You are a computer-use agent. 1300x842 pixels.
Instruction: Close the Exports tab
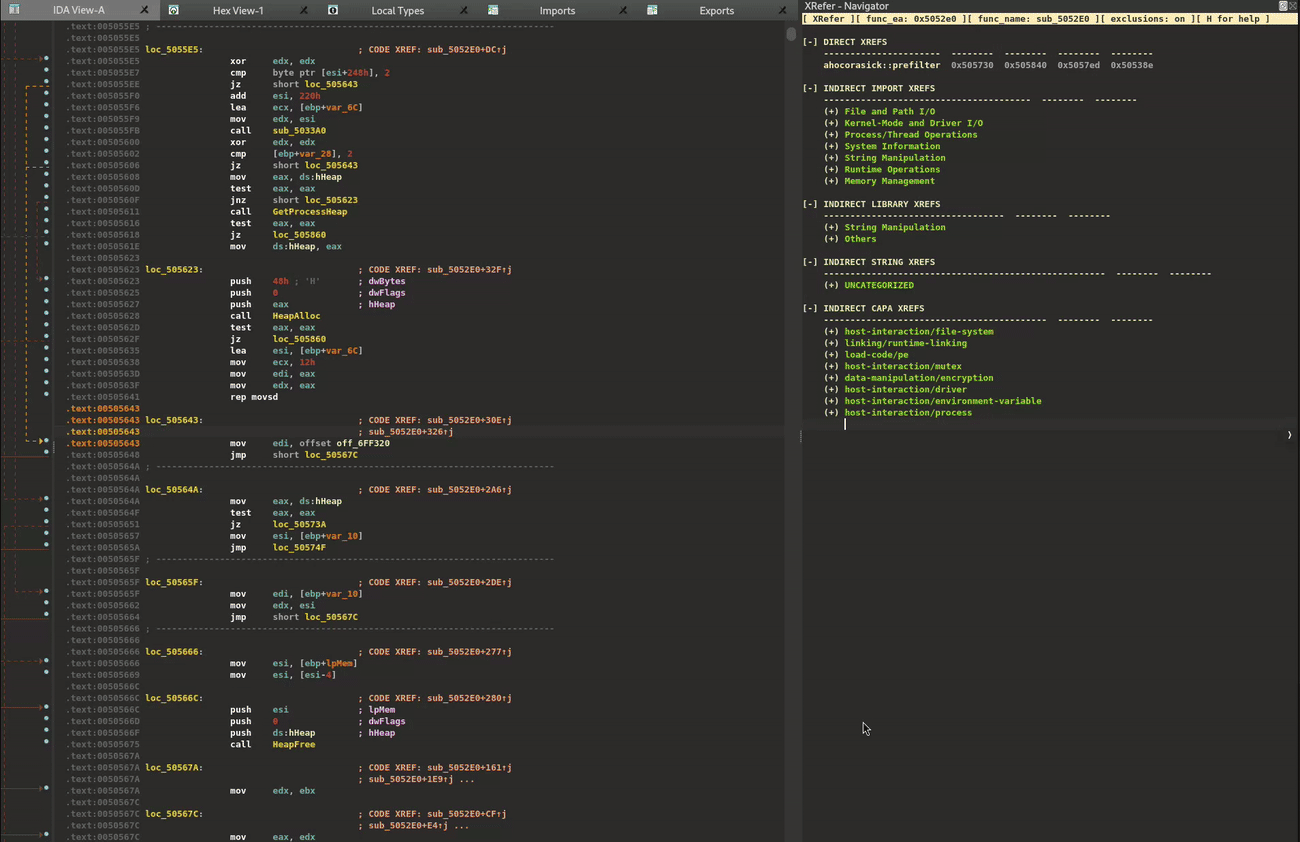click(782, 10)
